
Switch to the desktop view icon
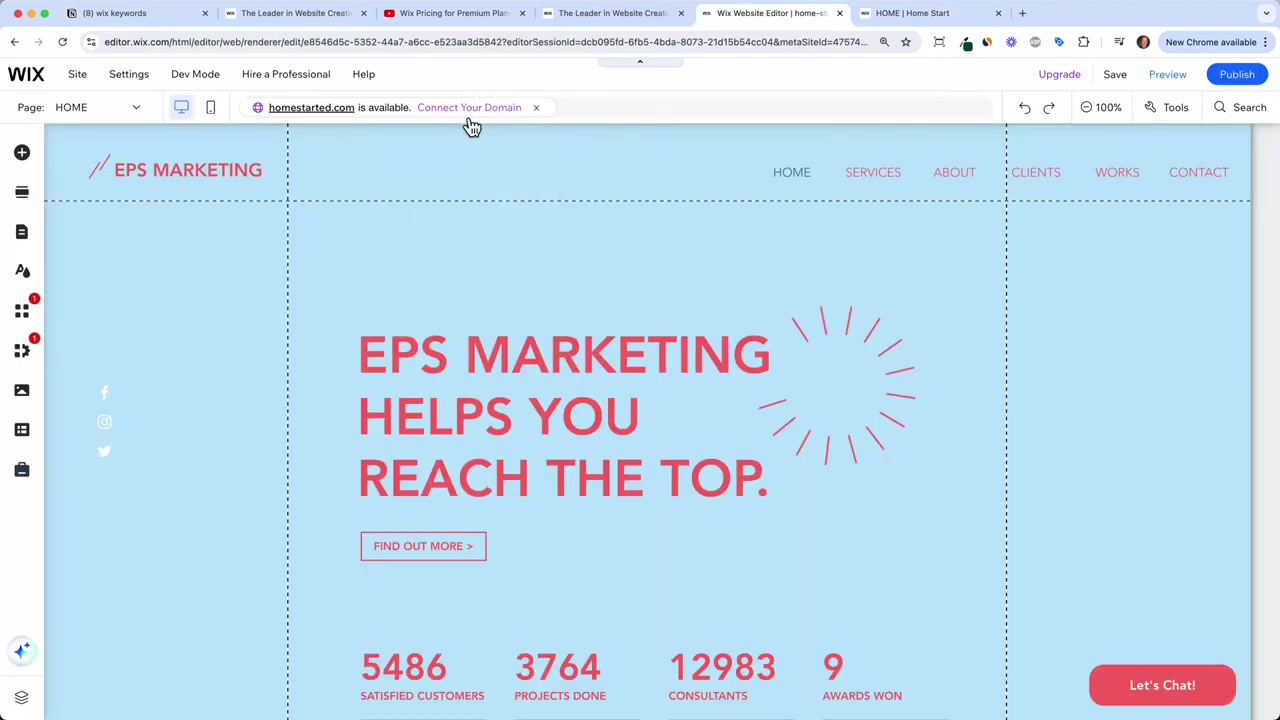[x=181, y=107]
